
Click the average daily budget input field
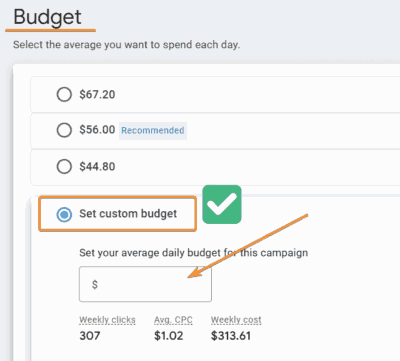[x=145, y=284]
